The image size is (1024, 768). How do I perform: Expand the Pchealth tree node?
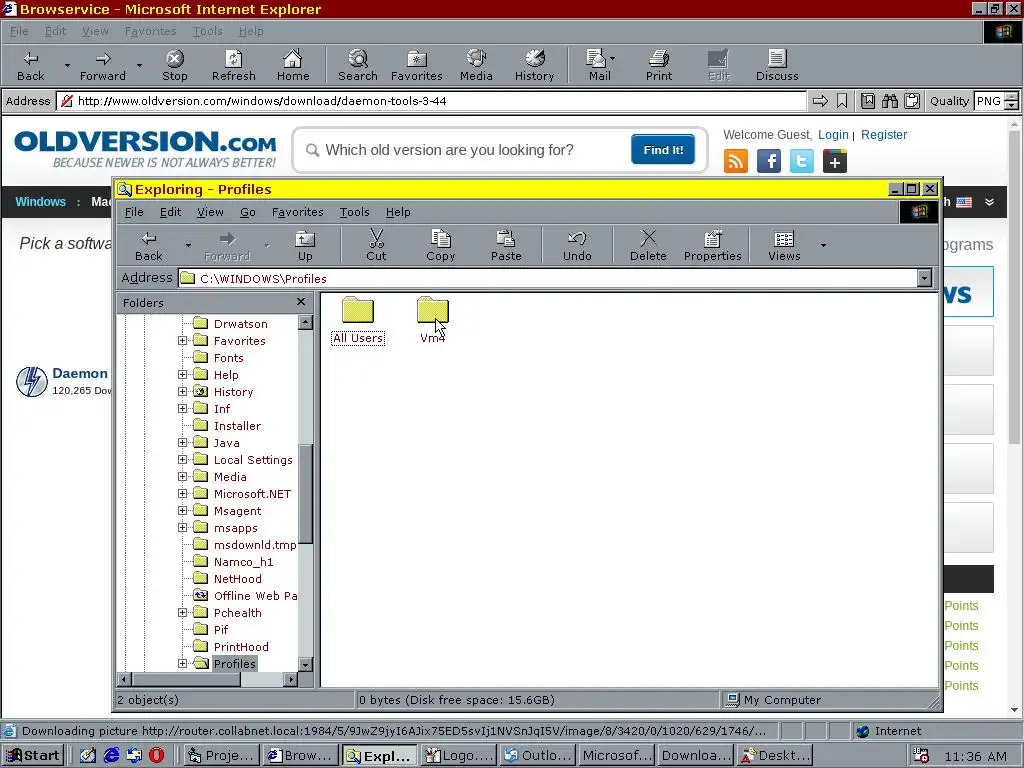(182, 613)
